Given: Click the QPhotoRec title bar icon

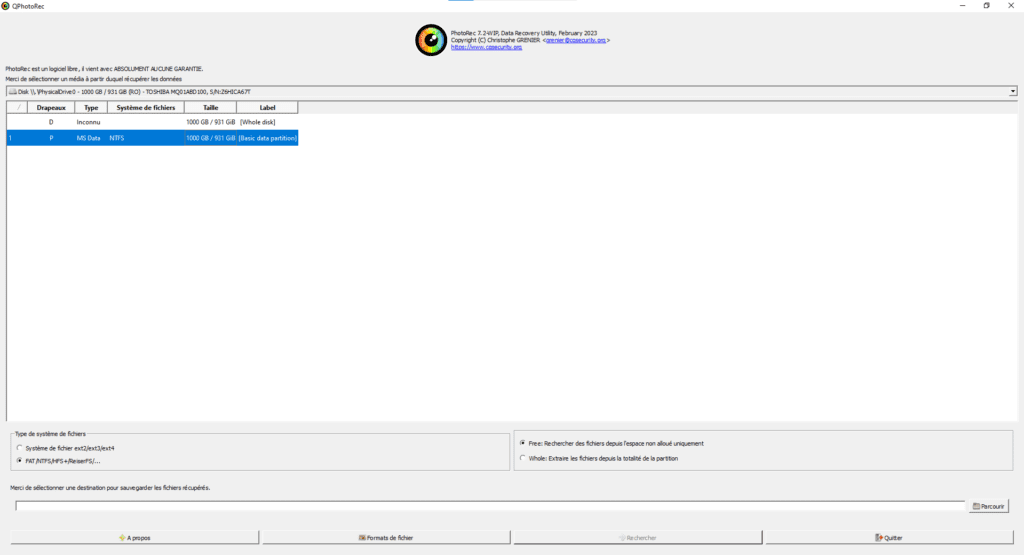Looking at the screenshot, I should pyautogui.click(x=5, y=6).
